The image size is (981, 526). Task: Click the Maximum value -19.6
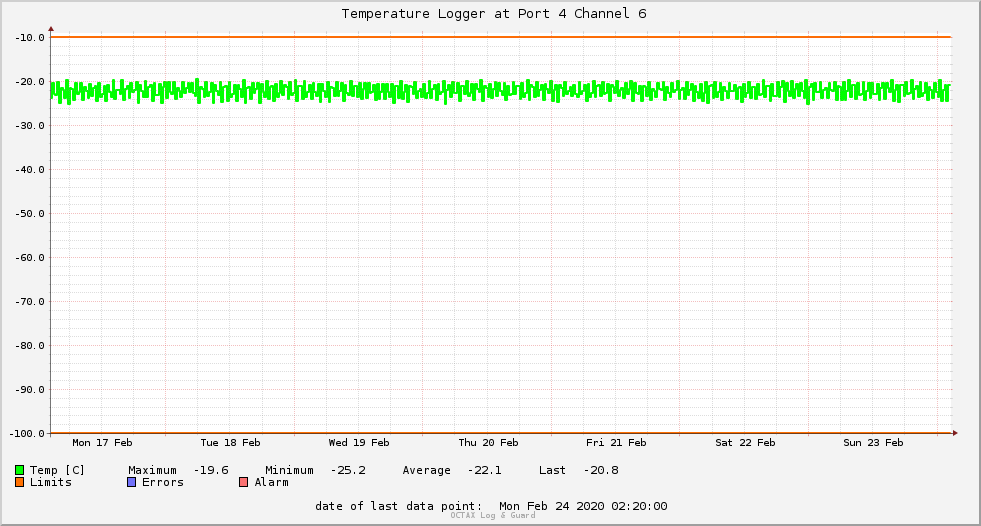coord(211,470)
